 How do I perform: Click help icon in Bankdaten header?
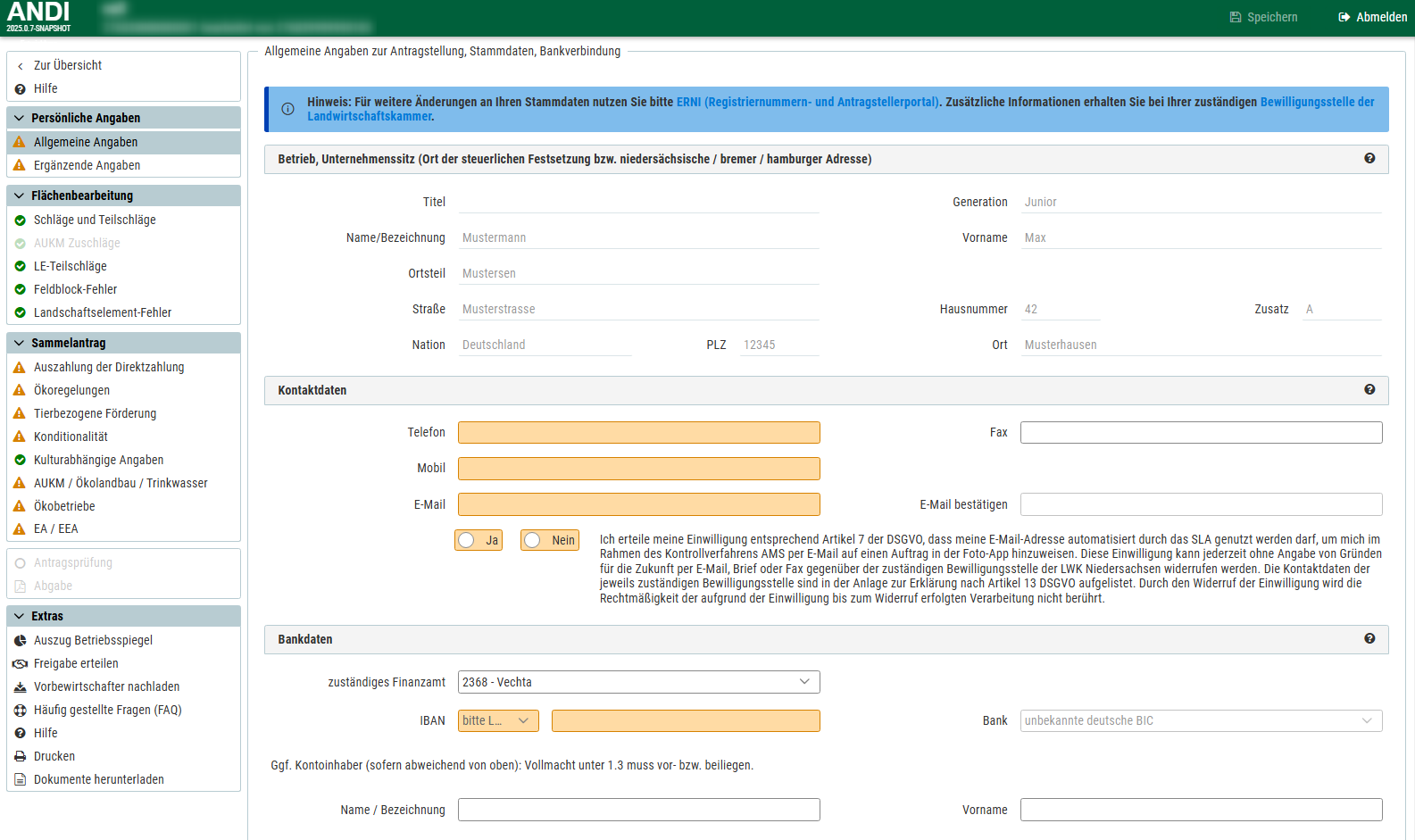[1369, 639]
